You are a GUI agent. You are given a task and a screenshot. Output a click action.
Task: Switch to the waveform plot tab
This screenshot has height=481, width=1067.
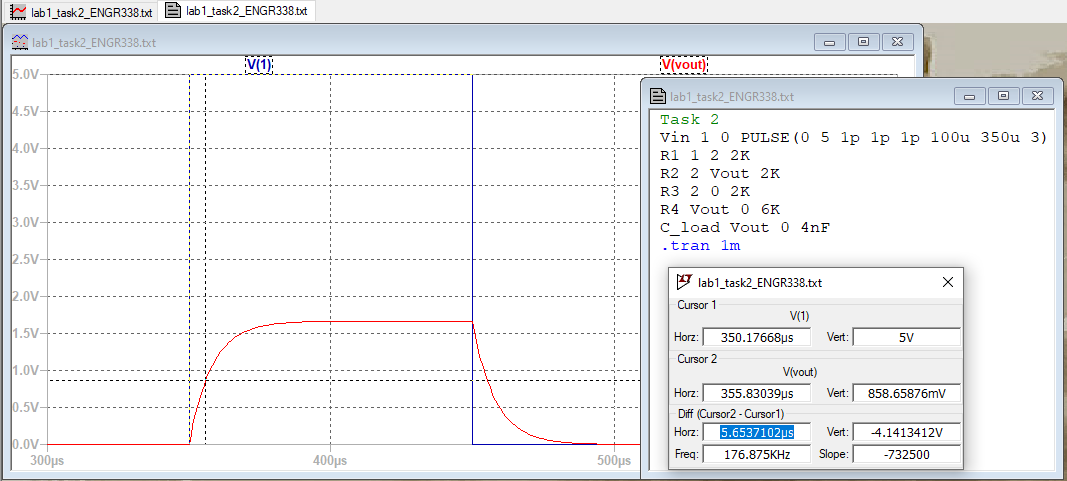click(x=79, y=12)
